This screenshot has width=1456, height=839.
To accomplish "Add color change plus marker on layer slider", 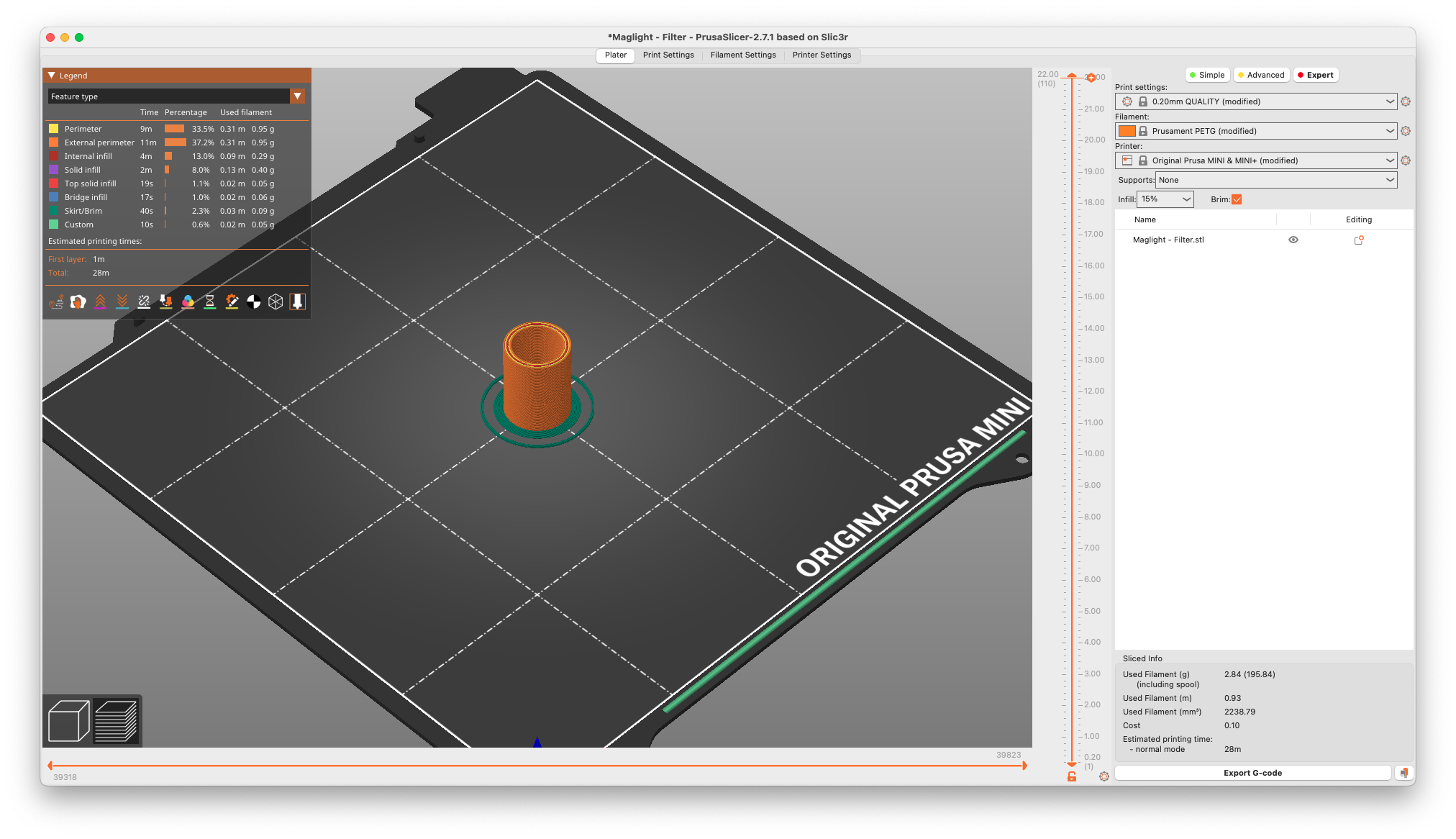I will [1091, 78].
